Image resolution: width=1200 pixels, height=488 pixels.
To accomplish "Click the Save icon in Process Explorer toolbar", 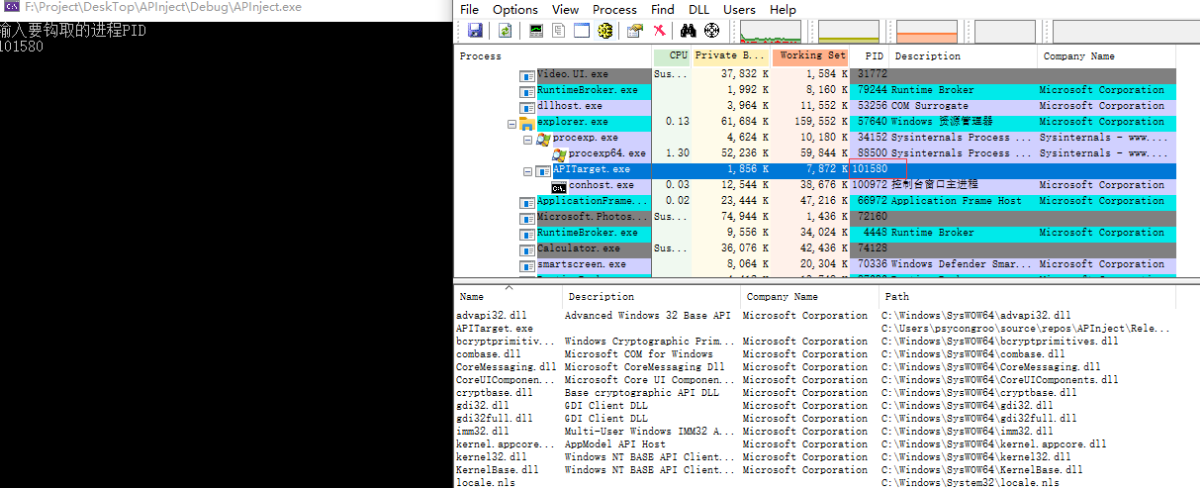I will tap(475, 31).
